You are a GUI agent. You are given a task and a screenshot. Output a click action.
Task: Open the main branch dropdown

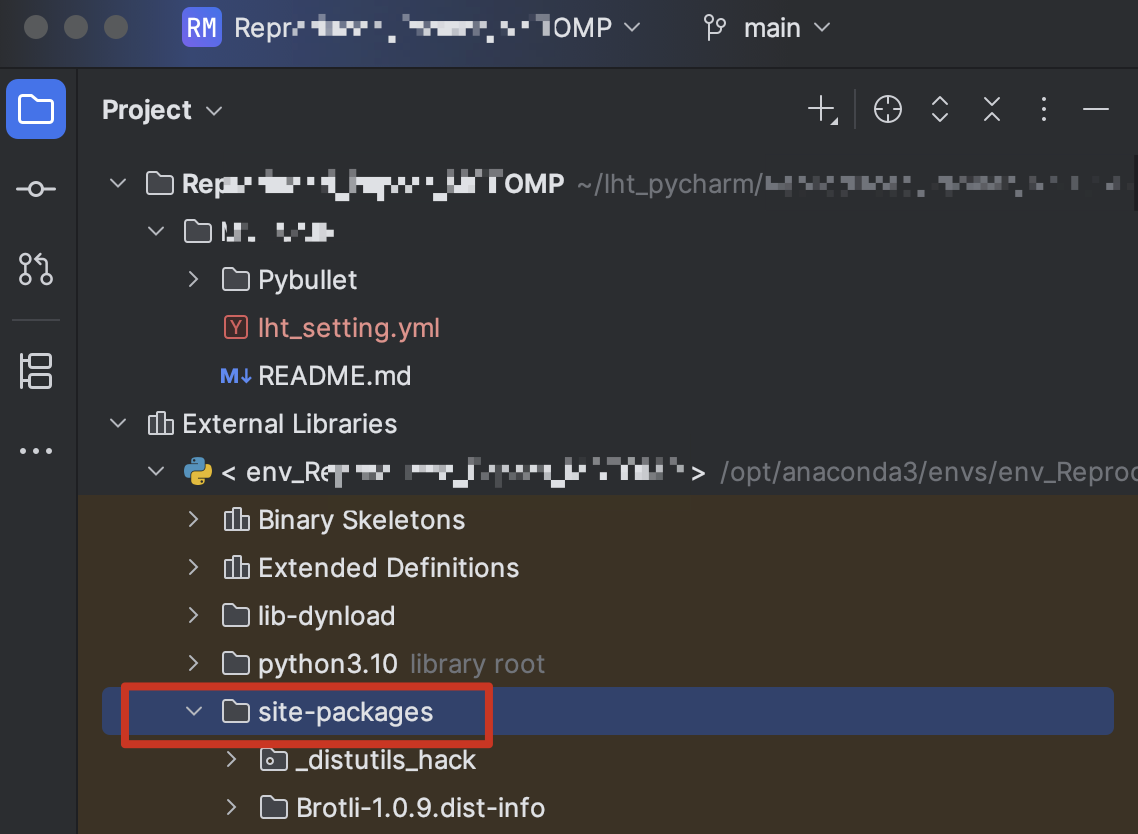[x=768, y=28]
